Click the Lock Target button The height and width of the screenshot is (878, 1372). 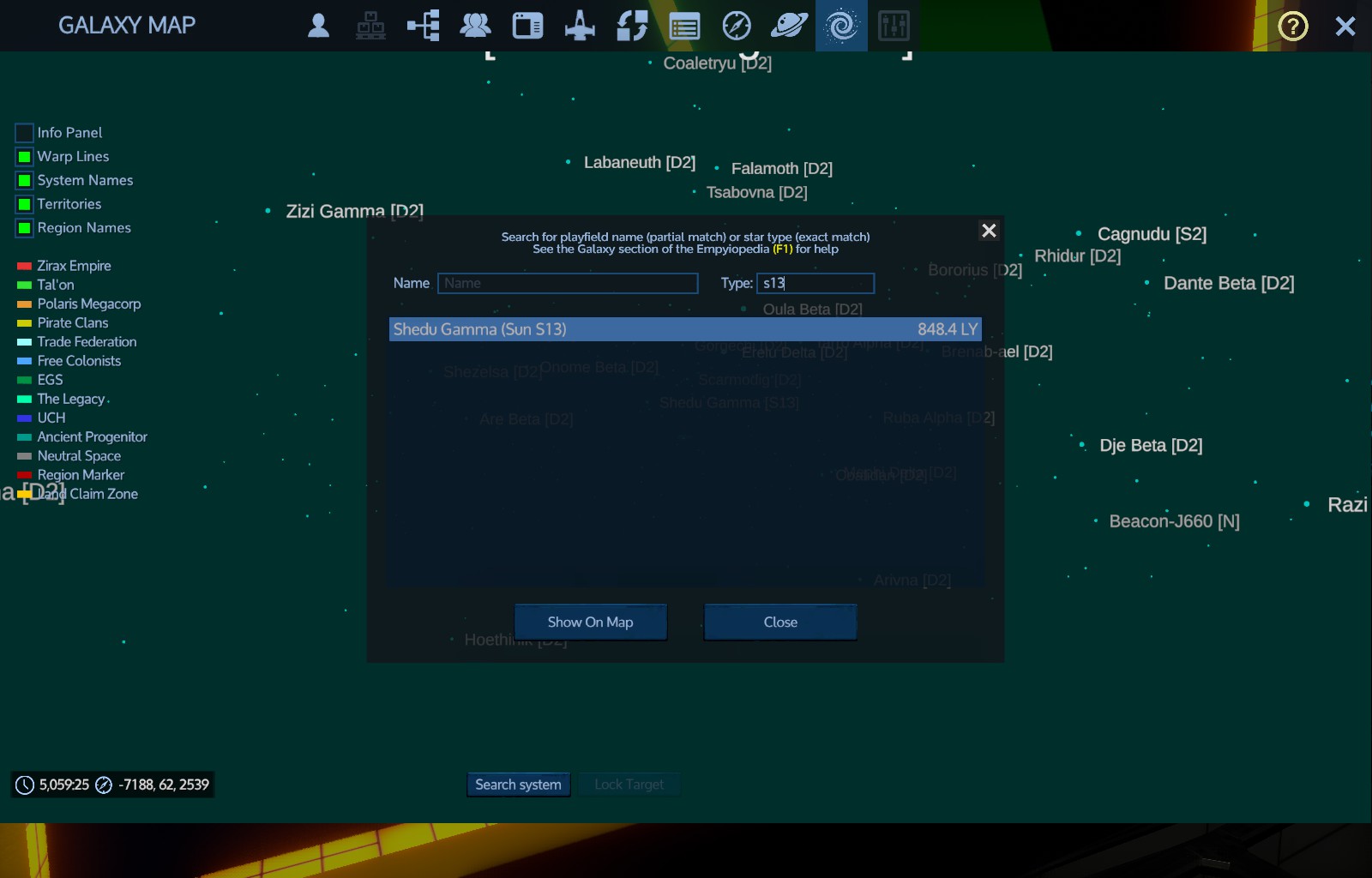pyautogui.click(x=629, y=785)
